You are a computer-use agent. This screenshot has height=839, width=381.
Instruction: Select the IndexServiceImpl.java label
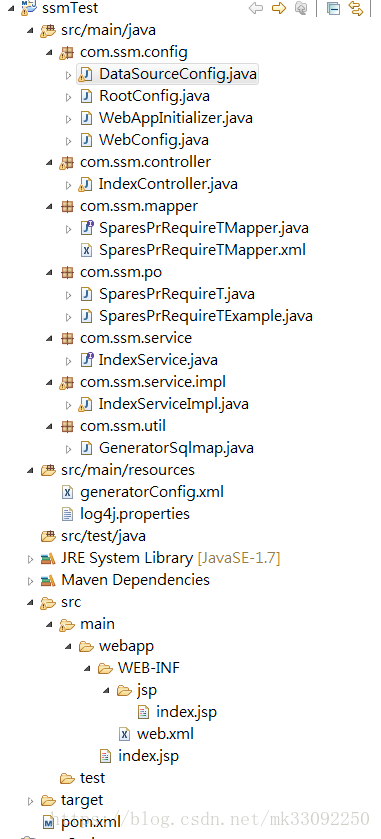(173, 404)
